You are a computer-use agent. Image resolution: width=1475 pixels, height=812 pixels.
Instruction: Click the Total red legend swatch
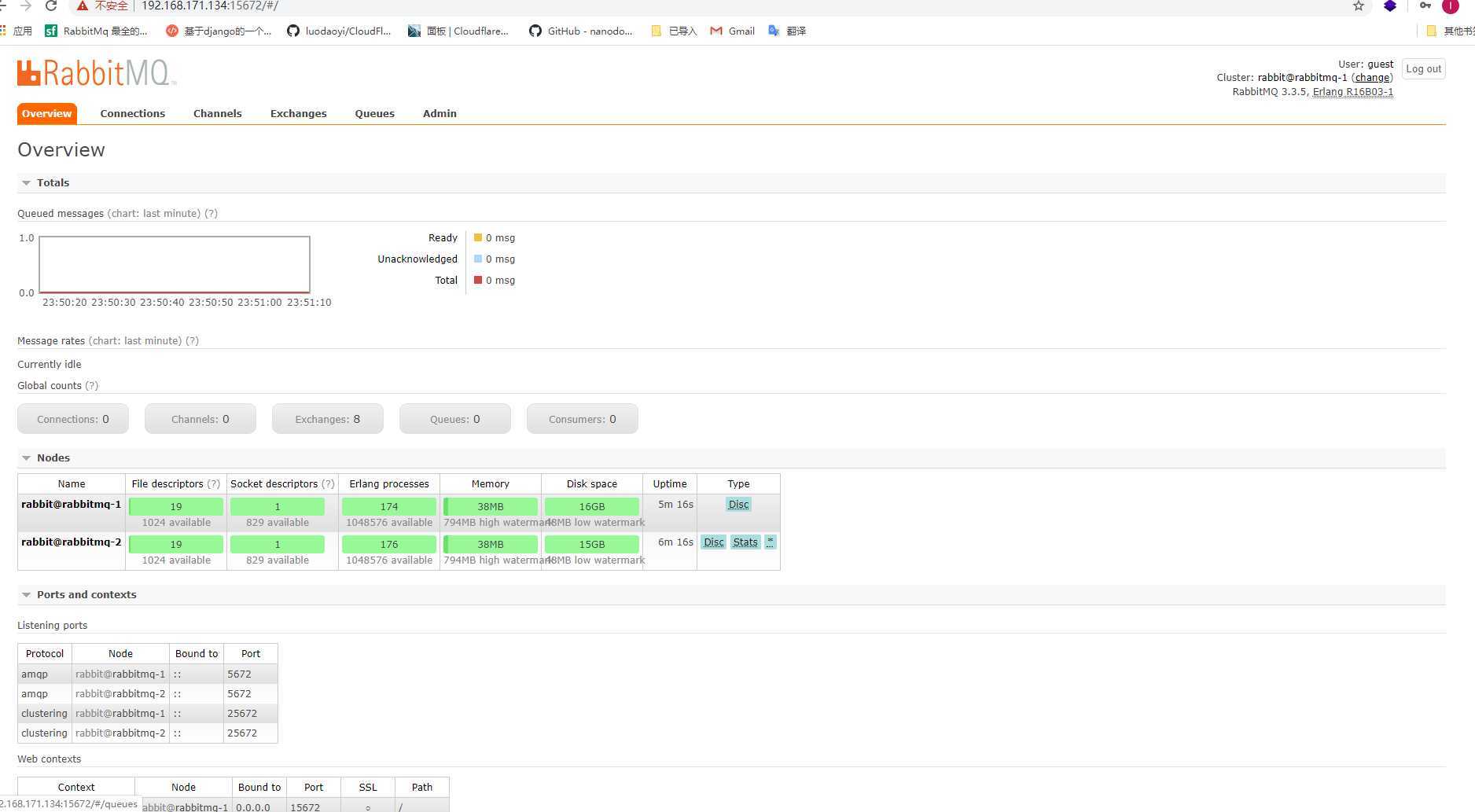tap(478, 280)
